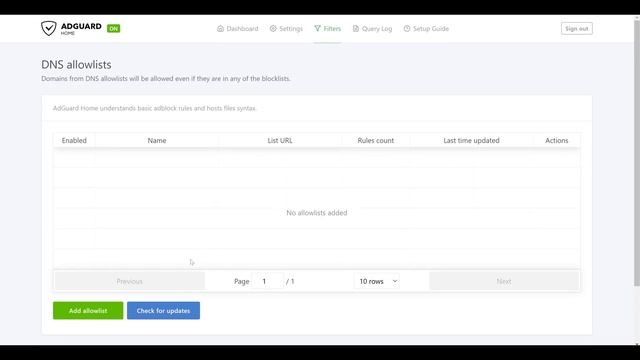Image resolution: width=640 pixels, height=360 pixels.
Task: Click the page number input field
Action: [x=267, y=281]
